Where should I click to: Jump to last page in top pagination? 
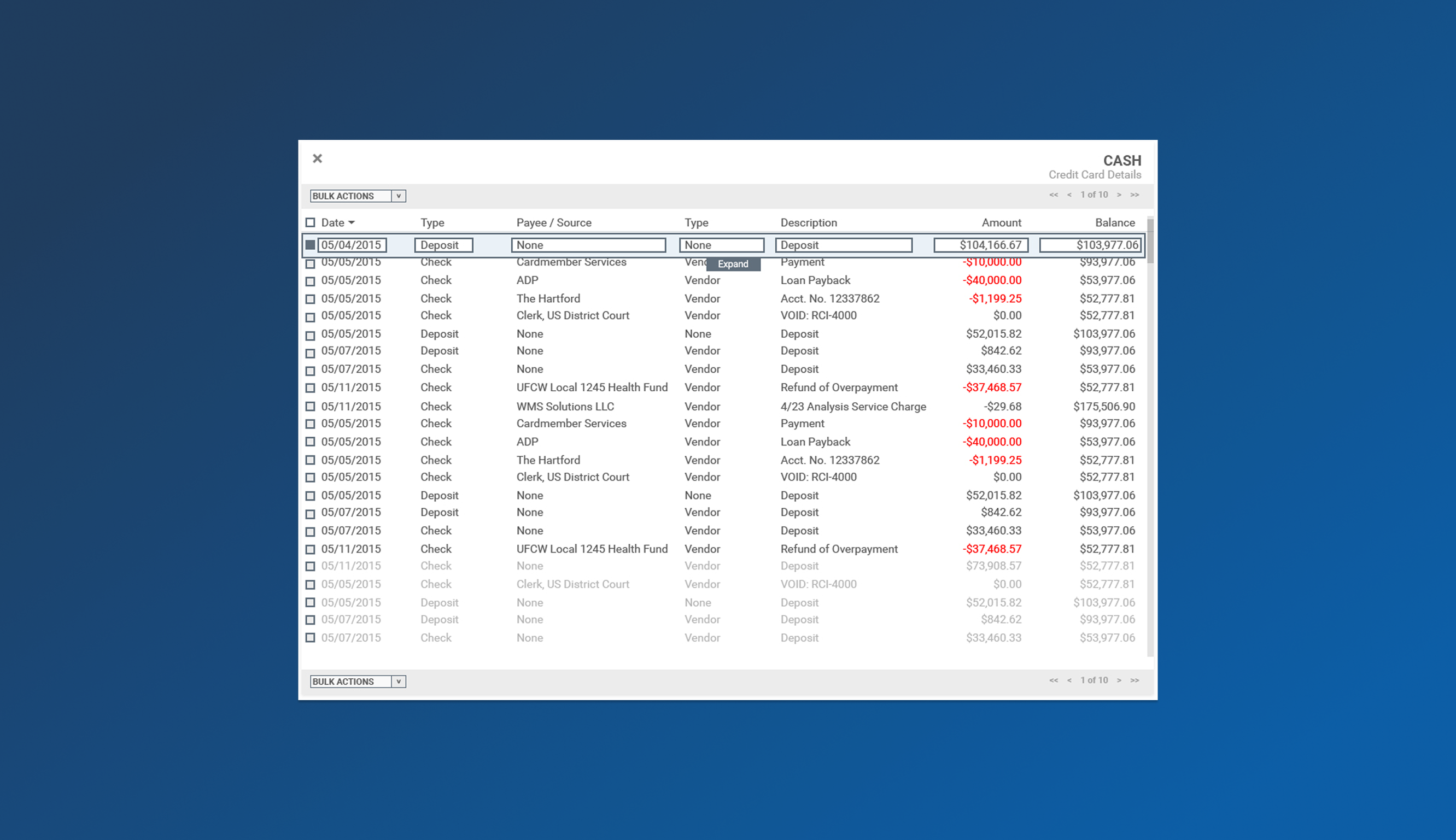(1135, 195)
